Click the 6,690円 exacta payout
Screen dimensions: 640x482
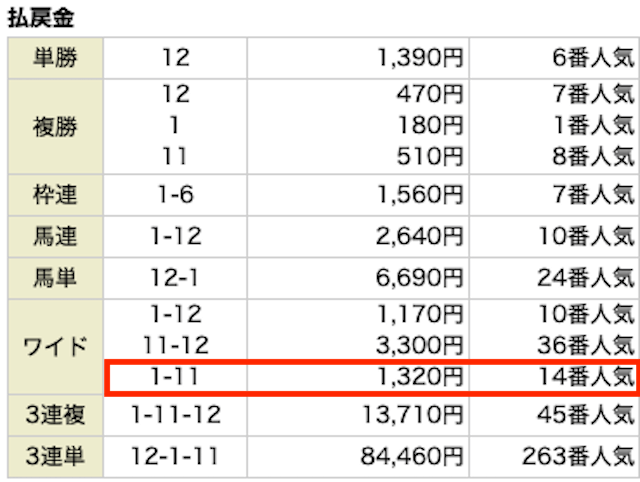point(420,278)
